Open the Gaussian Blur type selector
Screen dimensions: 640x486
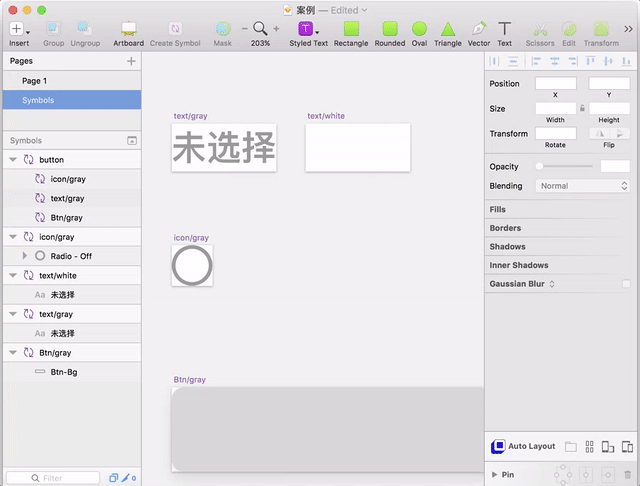tap(552, 284)
